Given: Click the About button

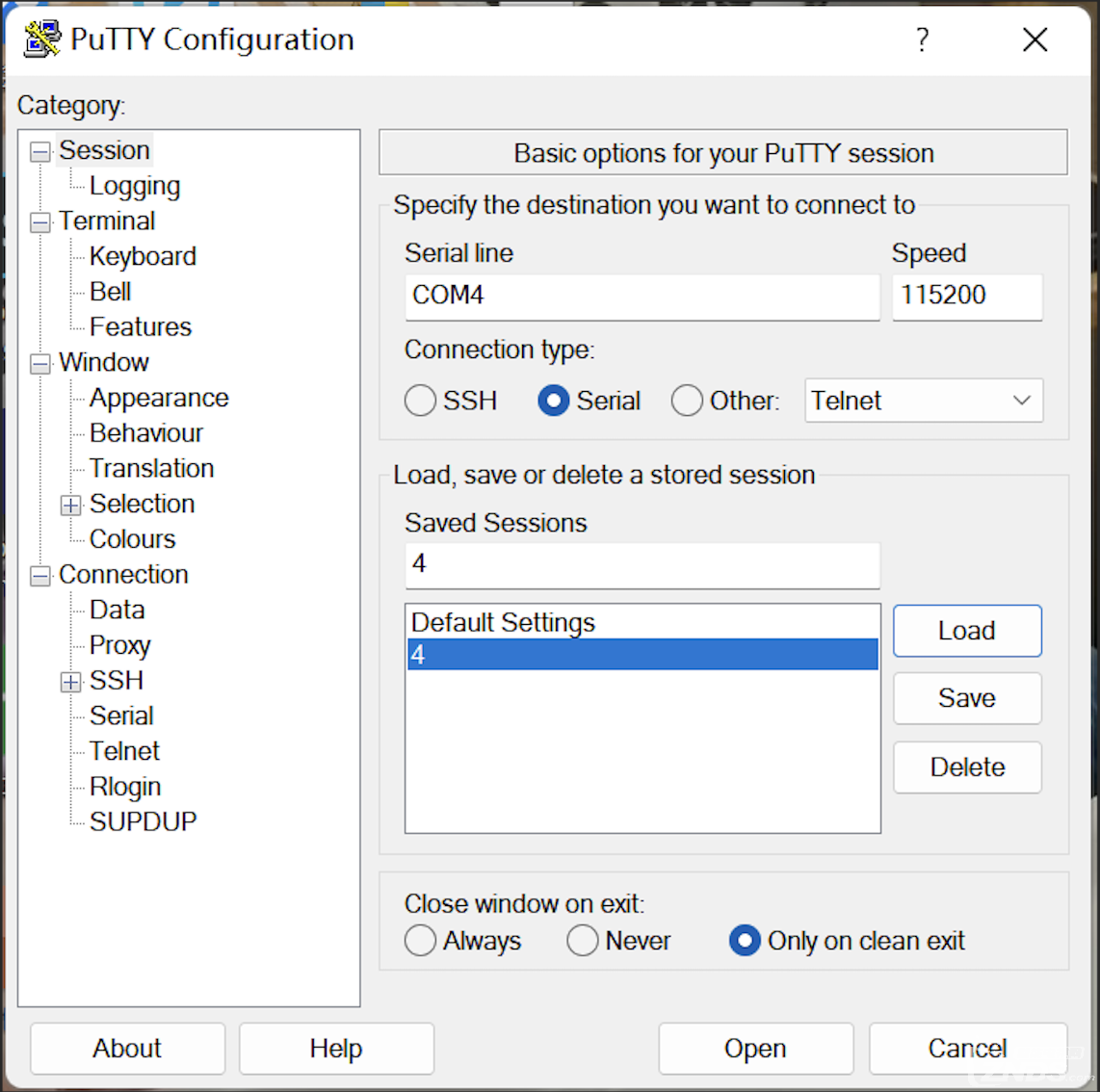Looking at the screenshot, I should coord(127,1049).
